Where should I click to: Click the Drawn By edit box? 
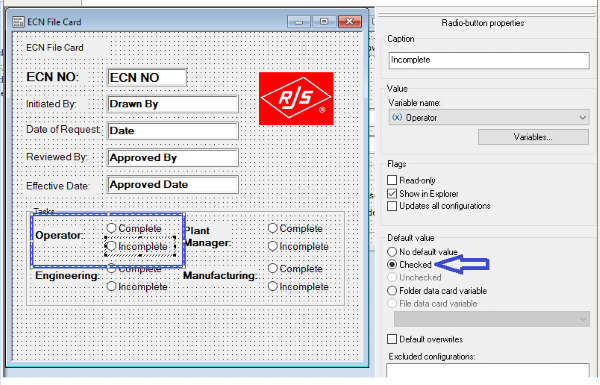click(x=173, y=104)
